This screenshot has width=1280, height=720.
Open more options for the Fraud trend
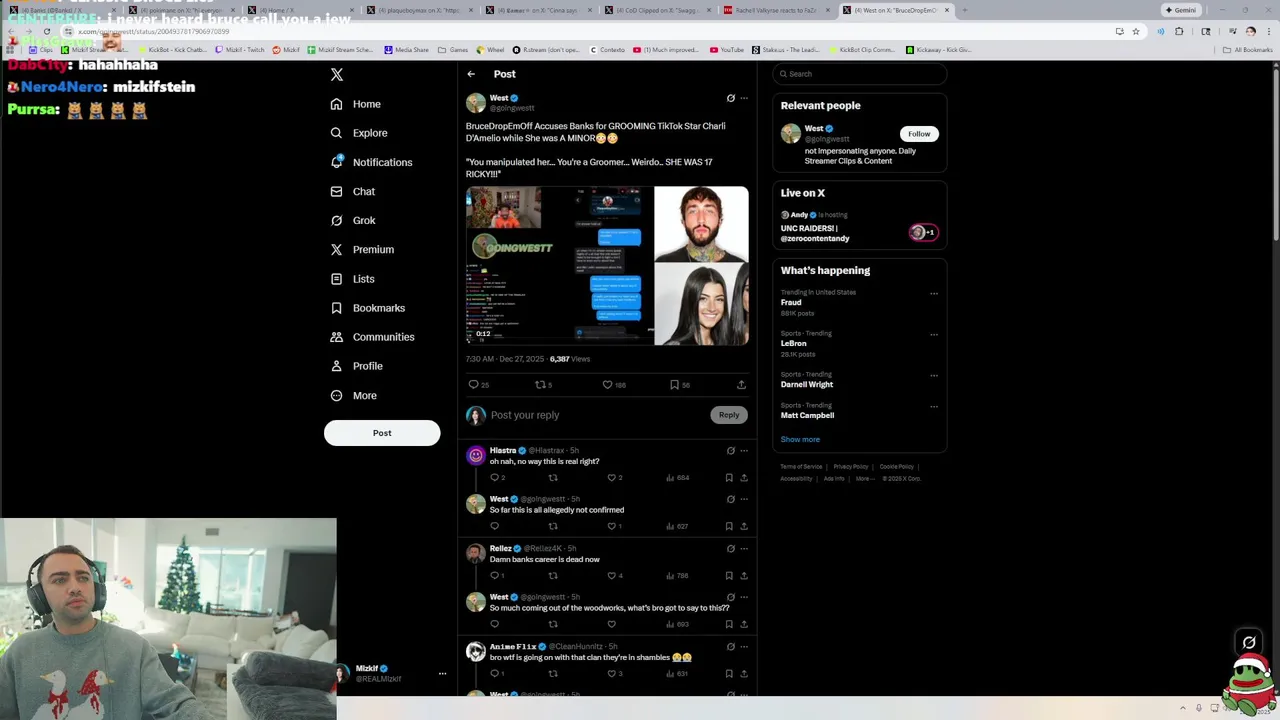click(934, 294)
